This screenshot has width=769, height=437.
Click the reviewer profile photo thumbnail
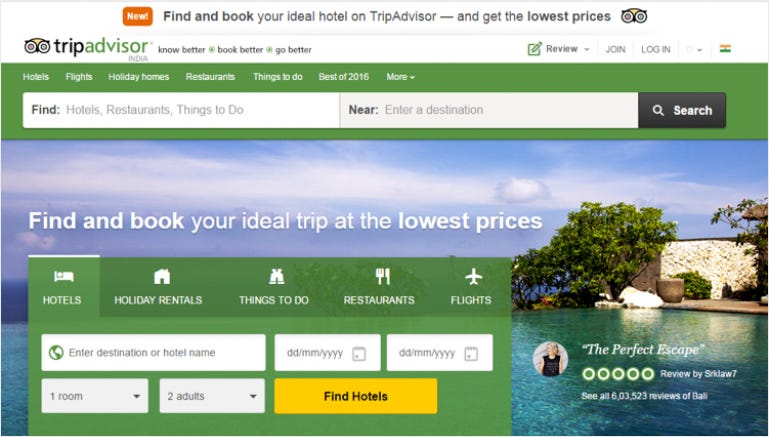click(550, 359)
